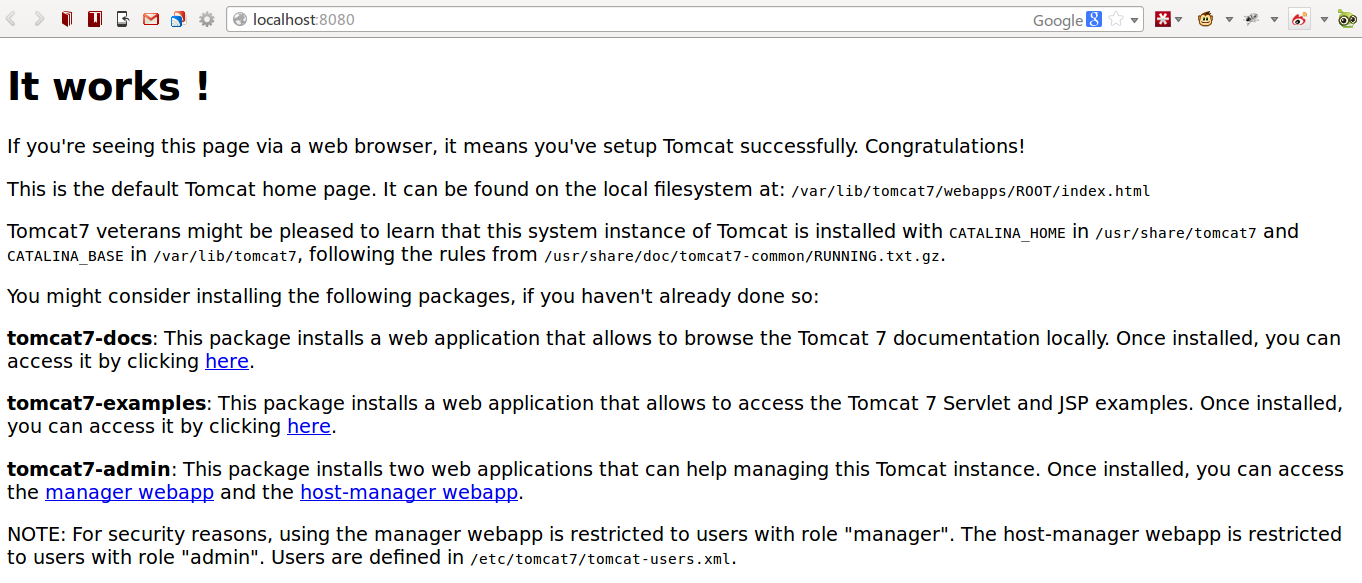
Task: Click the fly/bug extension icon
Action: tap(1251, 19)
